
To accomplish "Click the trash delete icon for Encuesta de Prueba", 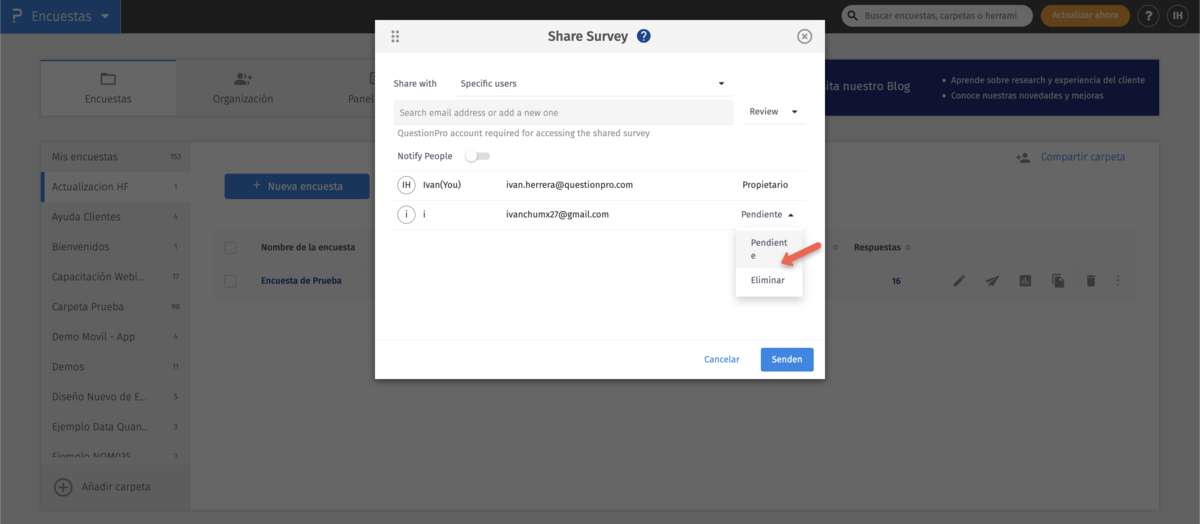I will 1091,281.
